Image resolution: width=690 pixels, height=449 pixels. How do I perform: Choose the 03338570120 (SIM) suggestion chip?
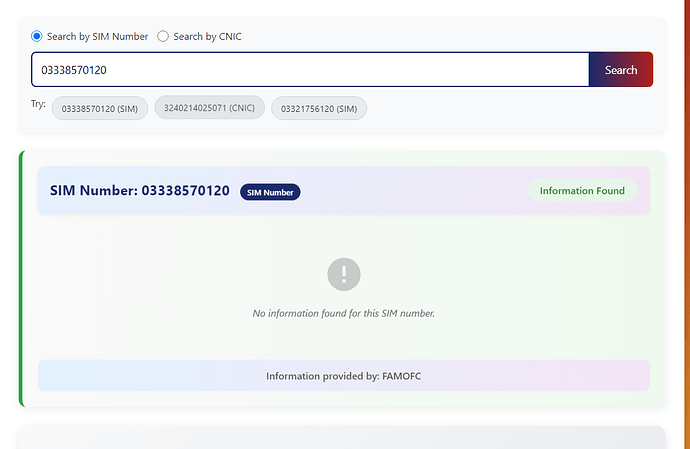[100, 108]
